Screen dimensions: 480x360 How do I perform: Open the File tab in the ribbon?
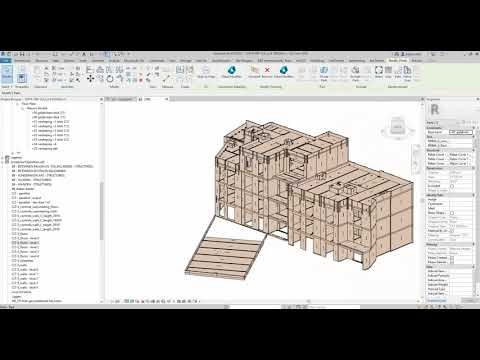point(6,61)
